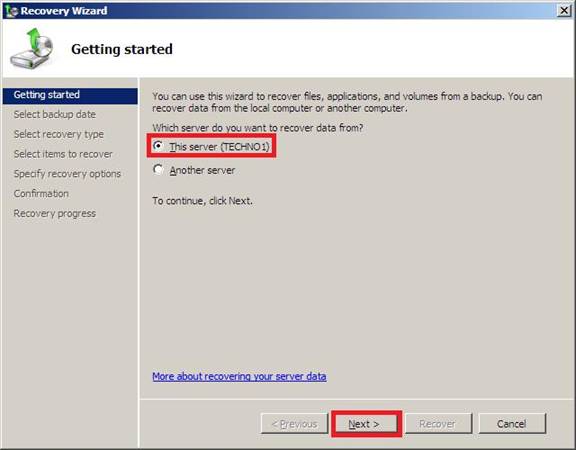This screenshot has height=450, width=576.
Task: Click the large backup disk recovery icon
Action: 32,48
